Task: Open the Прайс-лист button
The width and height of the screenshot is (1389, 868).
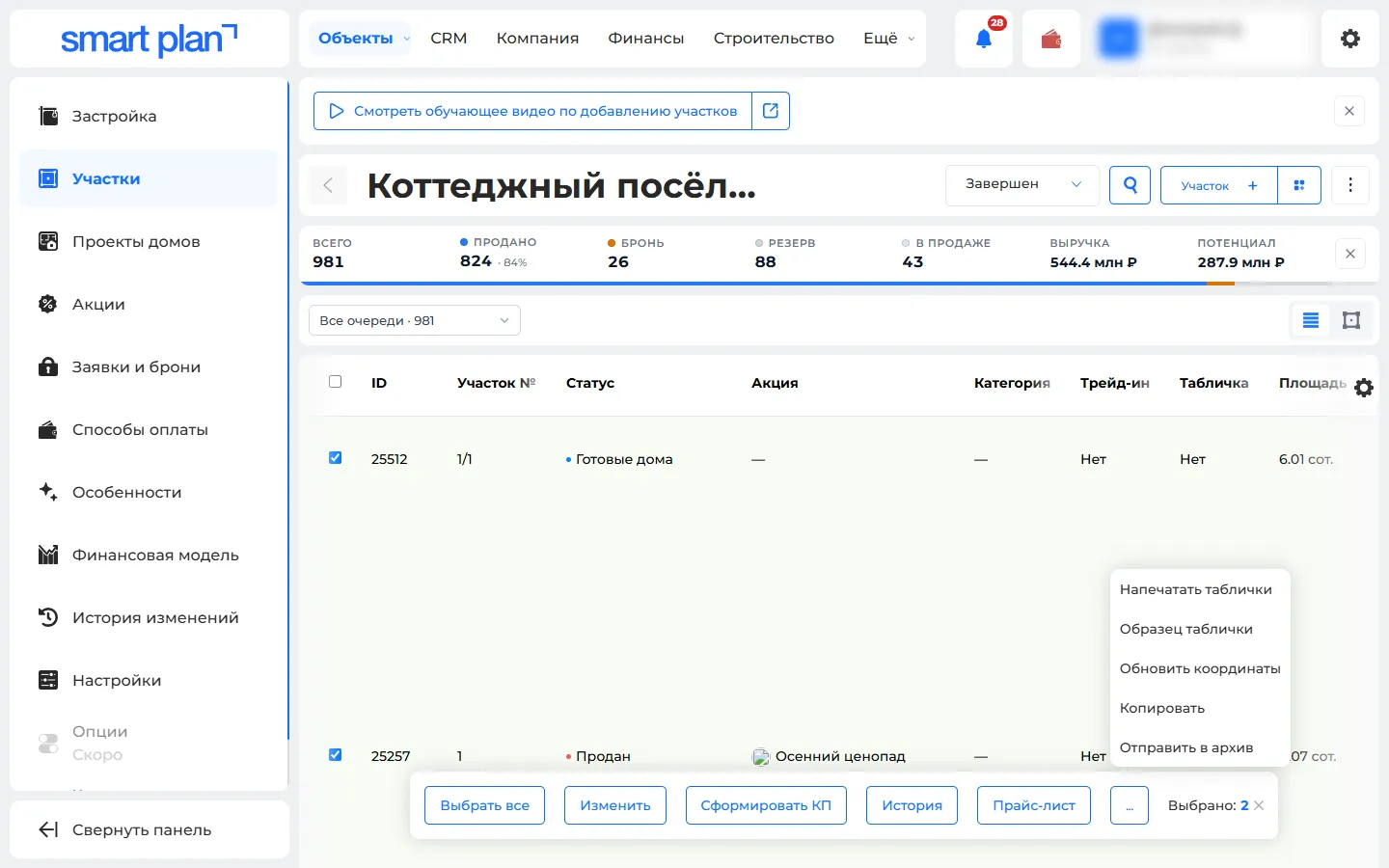Action: tap(1034, 805)
